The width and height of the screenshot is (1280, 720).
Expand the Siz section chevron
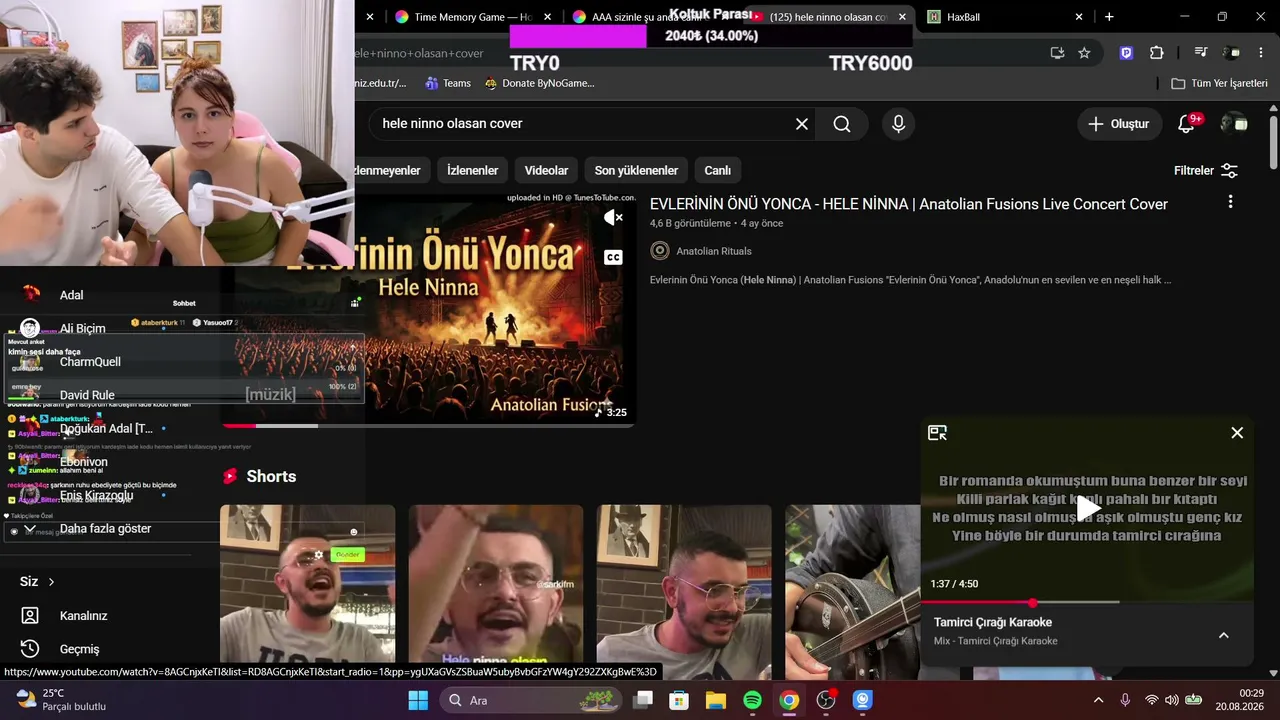[x=51, y=582]
